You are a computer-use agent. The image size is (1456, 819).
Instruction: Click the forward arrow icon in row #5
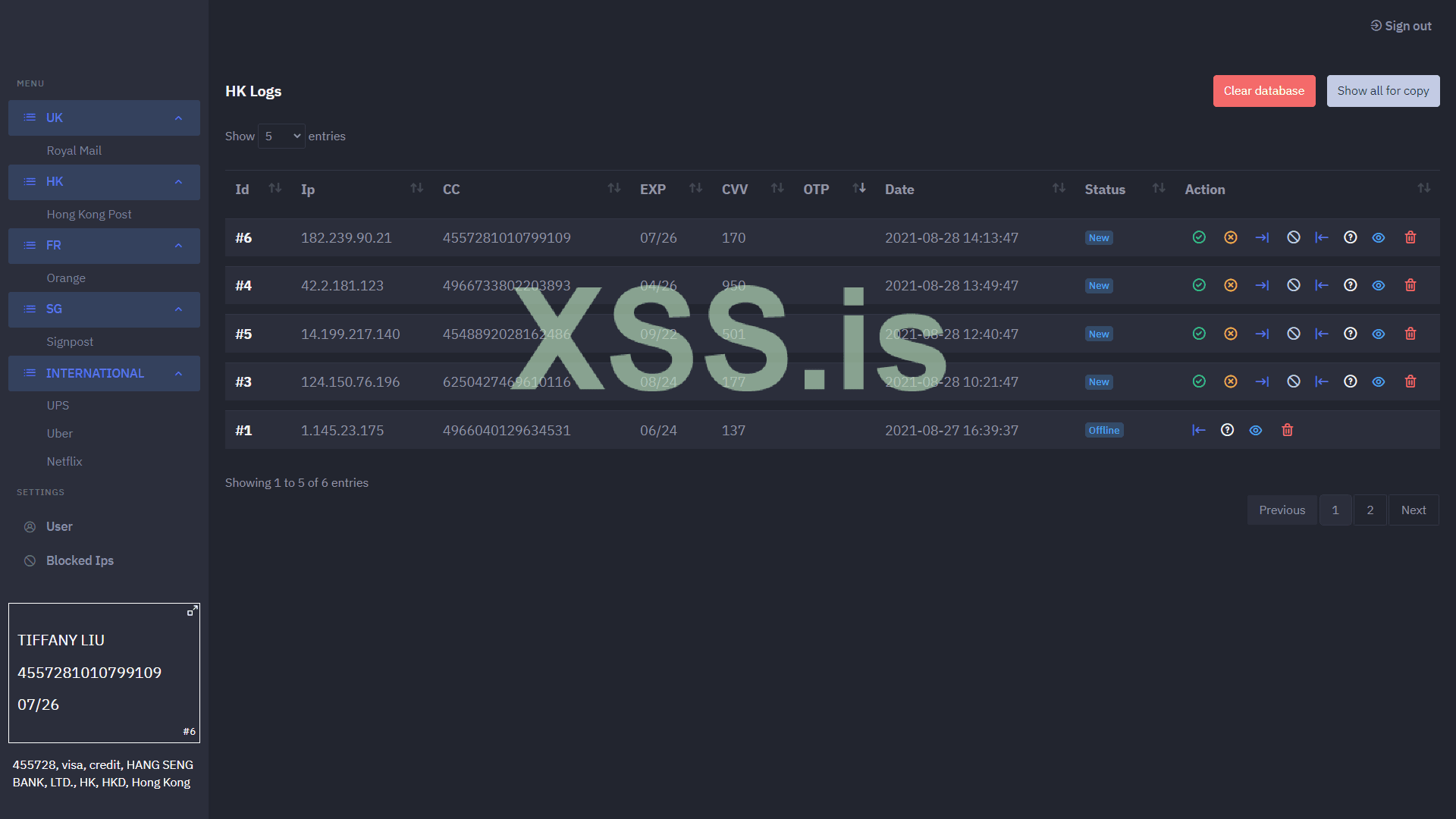1262,334
